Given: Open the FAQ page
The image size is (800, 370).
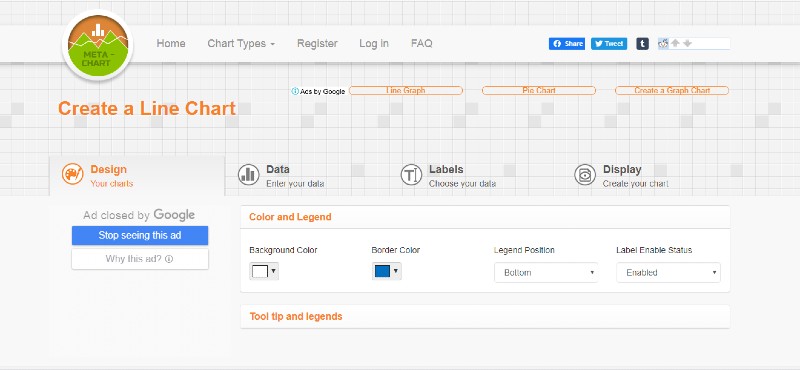Looking at the screenshot, I should coord(421,44).
